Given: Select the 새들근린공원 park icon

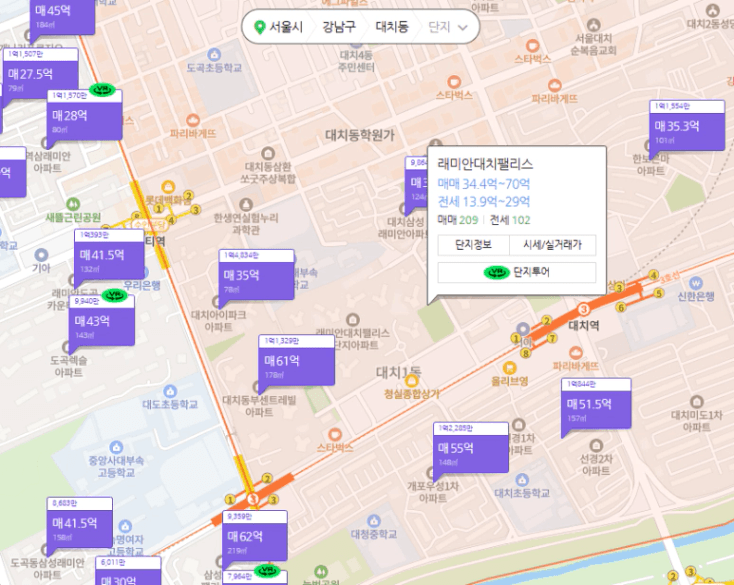Looking at the screenshot, I should click(x=72, y=203).
